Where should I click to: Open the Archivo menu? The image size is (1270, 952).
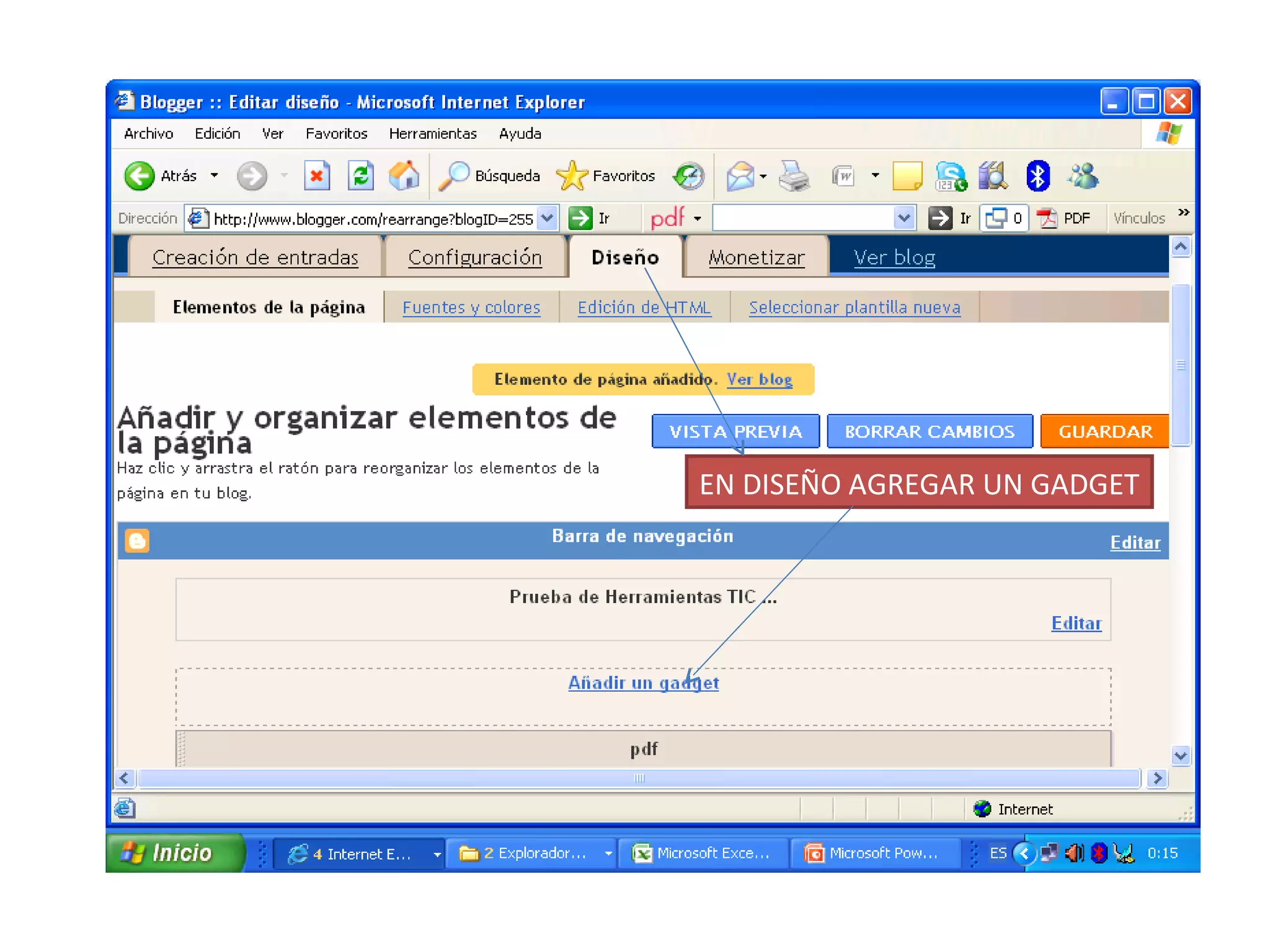[x=149, y=134]
